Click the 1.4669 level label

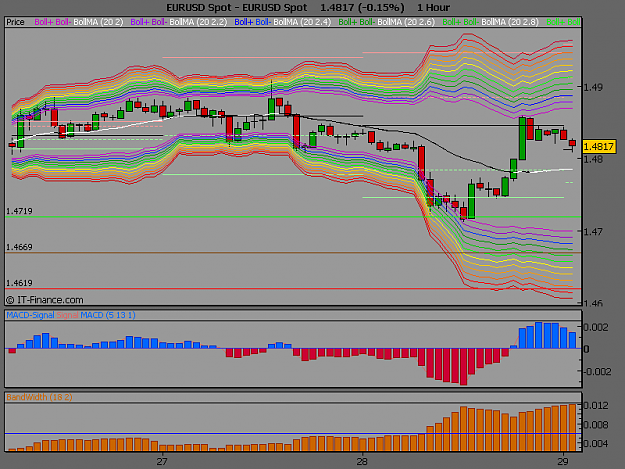(19, 247)
